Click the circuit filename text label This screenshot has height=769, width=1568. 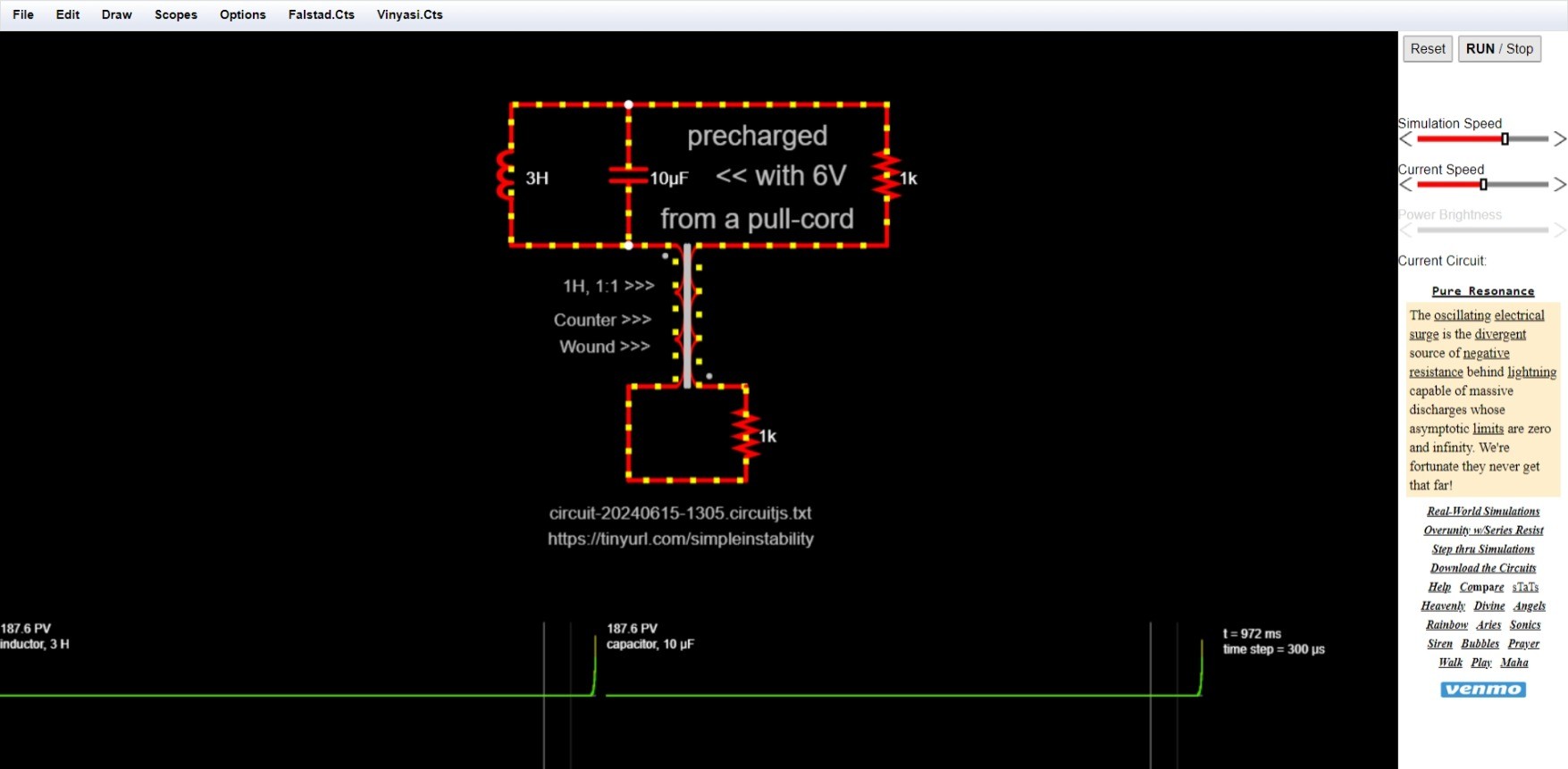tap(680, 514)
